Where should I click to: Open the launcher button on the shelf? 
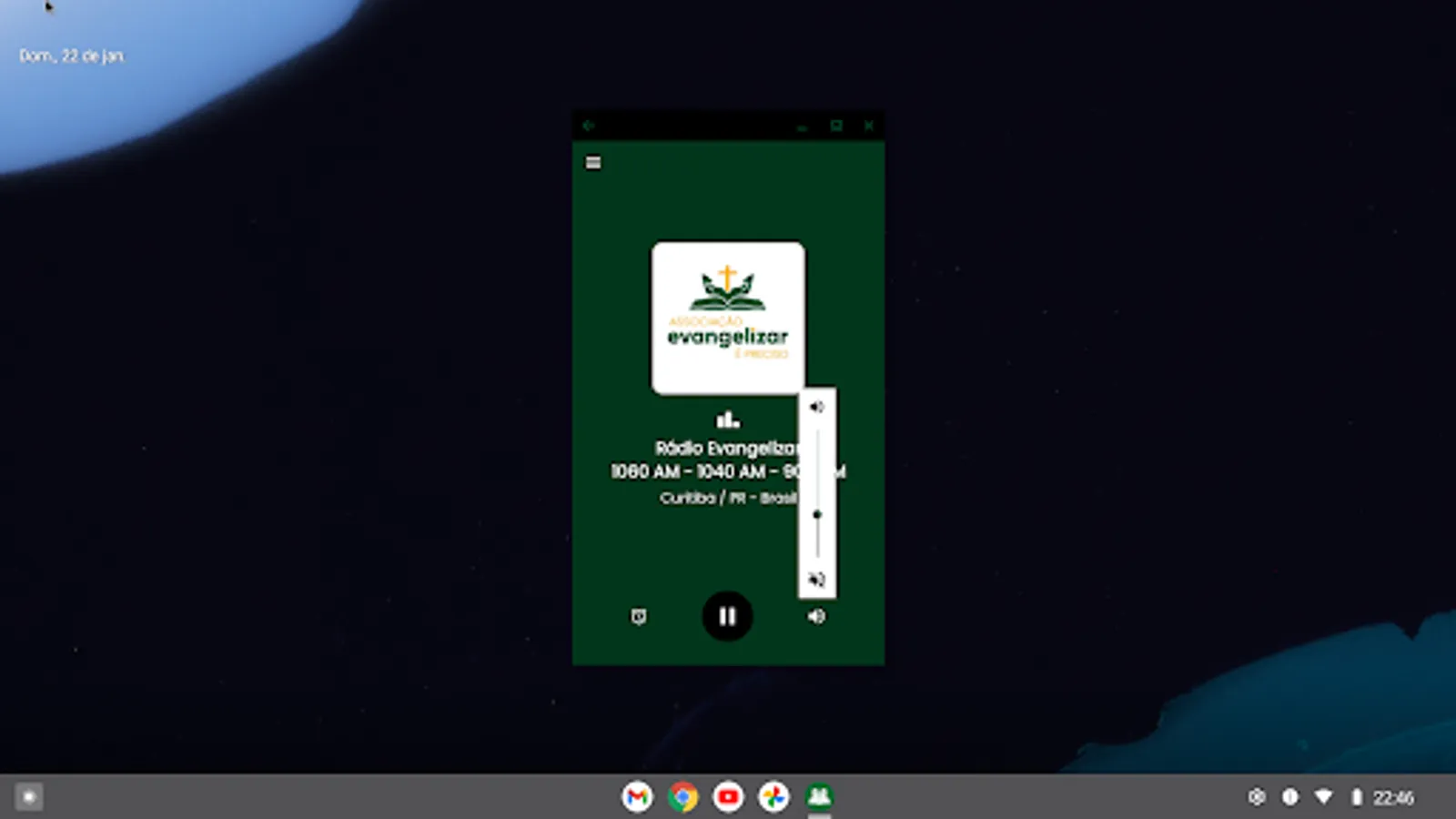(29, 797)
